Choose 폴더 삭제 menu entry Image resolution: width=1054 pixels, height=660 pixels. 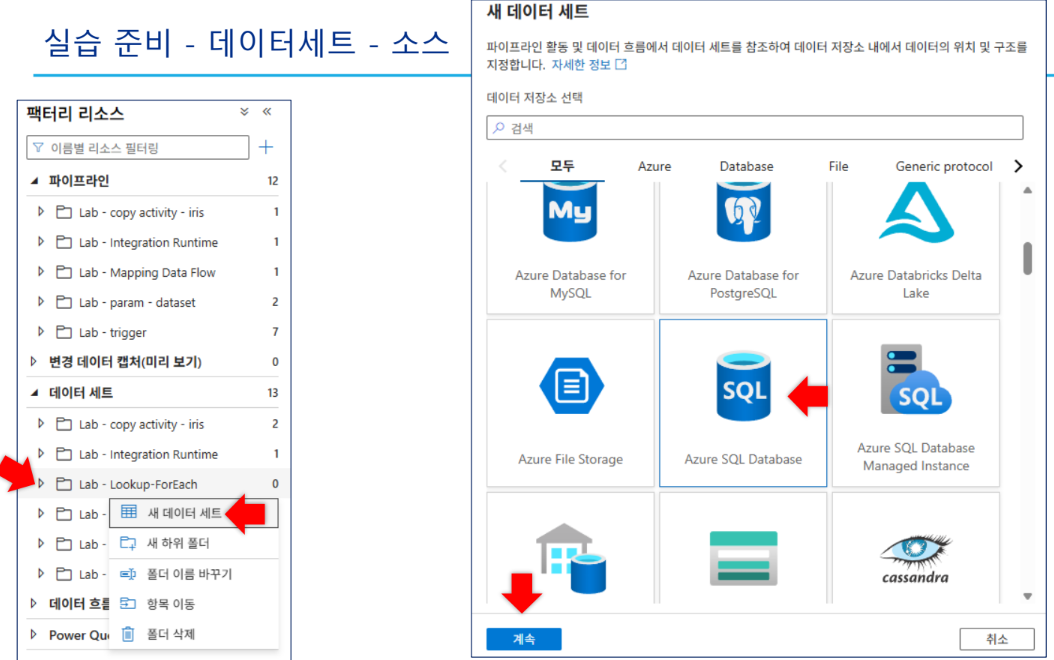(194, 634)
